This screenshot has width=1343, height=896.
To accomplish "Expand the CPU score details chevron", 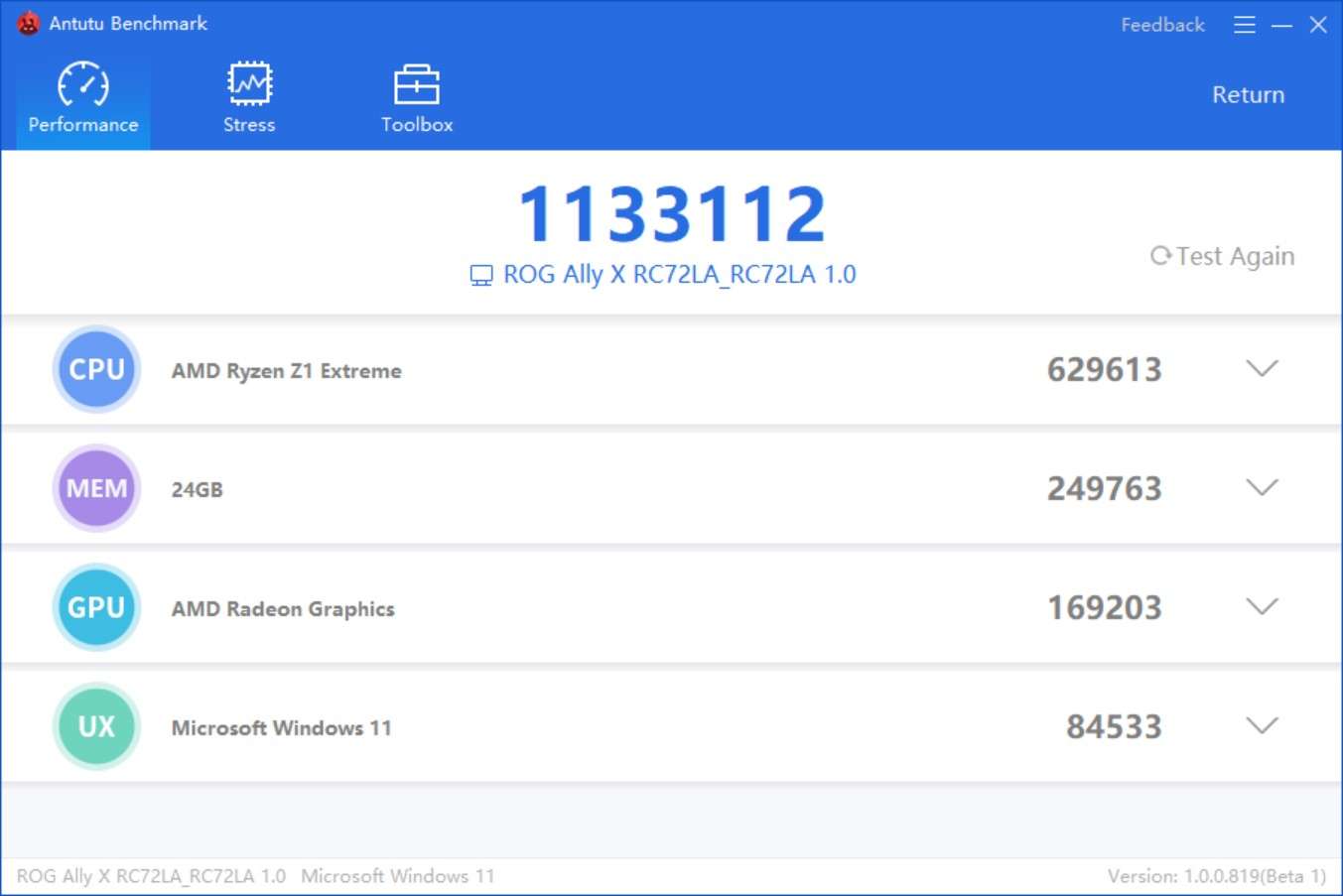I will [x=1262, y=369].
